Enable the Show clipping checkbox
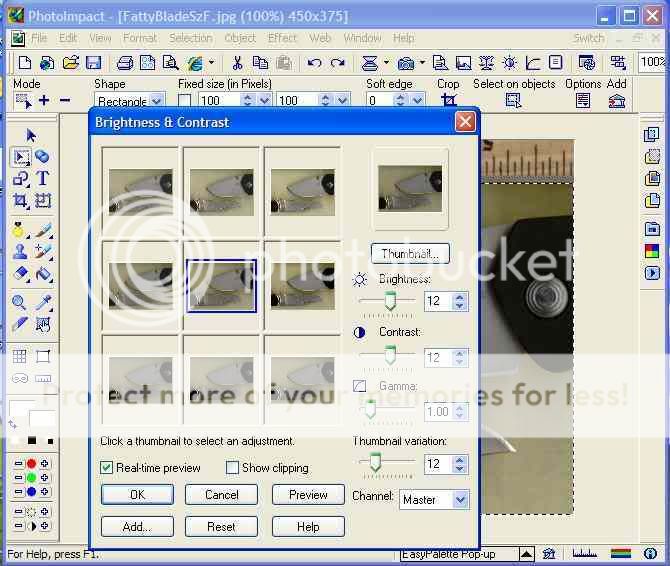Image resolution: width=670 pixels, height=566 pixels. click(232, 467)
